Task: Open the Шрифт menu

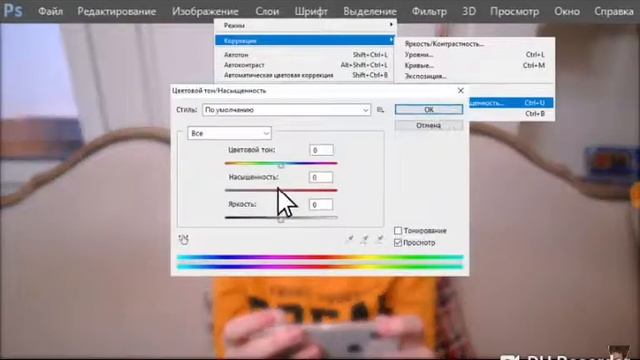Action: (311, 11)
